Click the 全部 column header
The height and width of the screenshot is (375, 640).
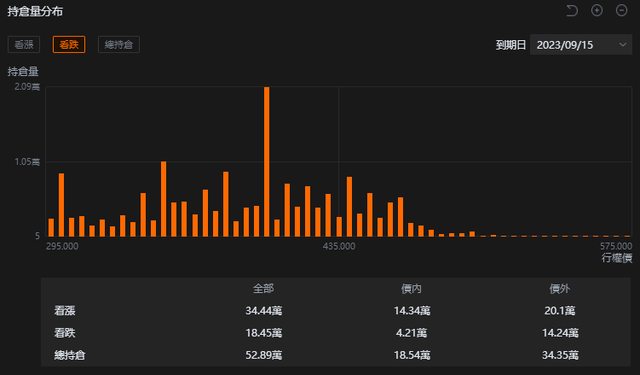pos(263,288)
